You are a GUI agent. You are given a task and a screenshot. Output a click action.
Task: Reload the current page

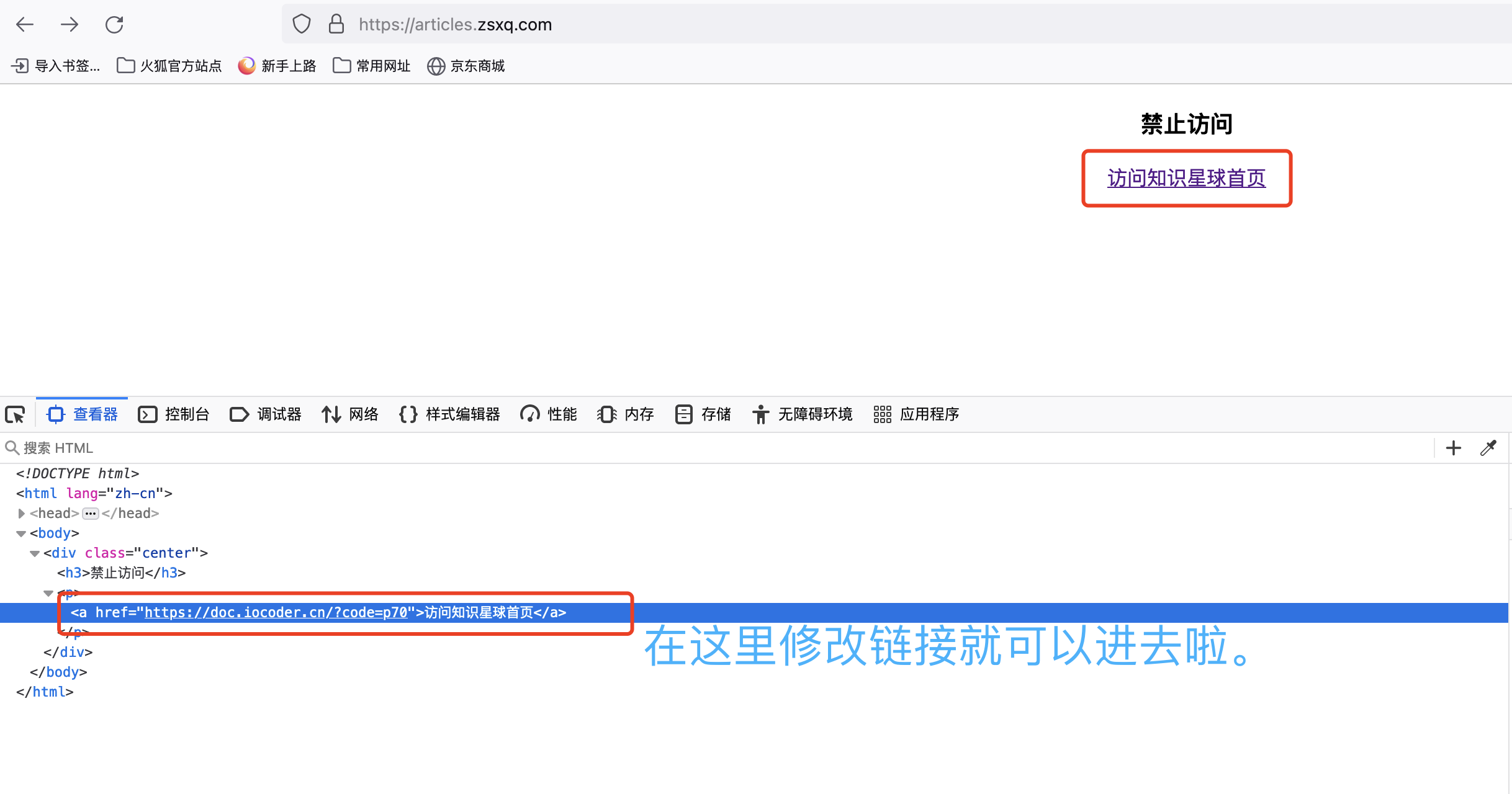click(114, 24)
